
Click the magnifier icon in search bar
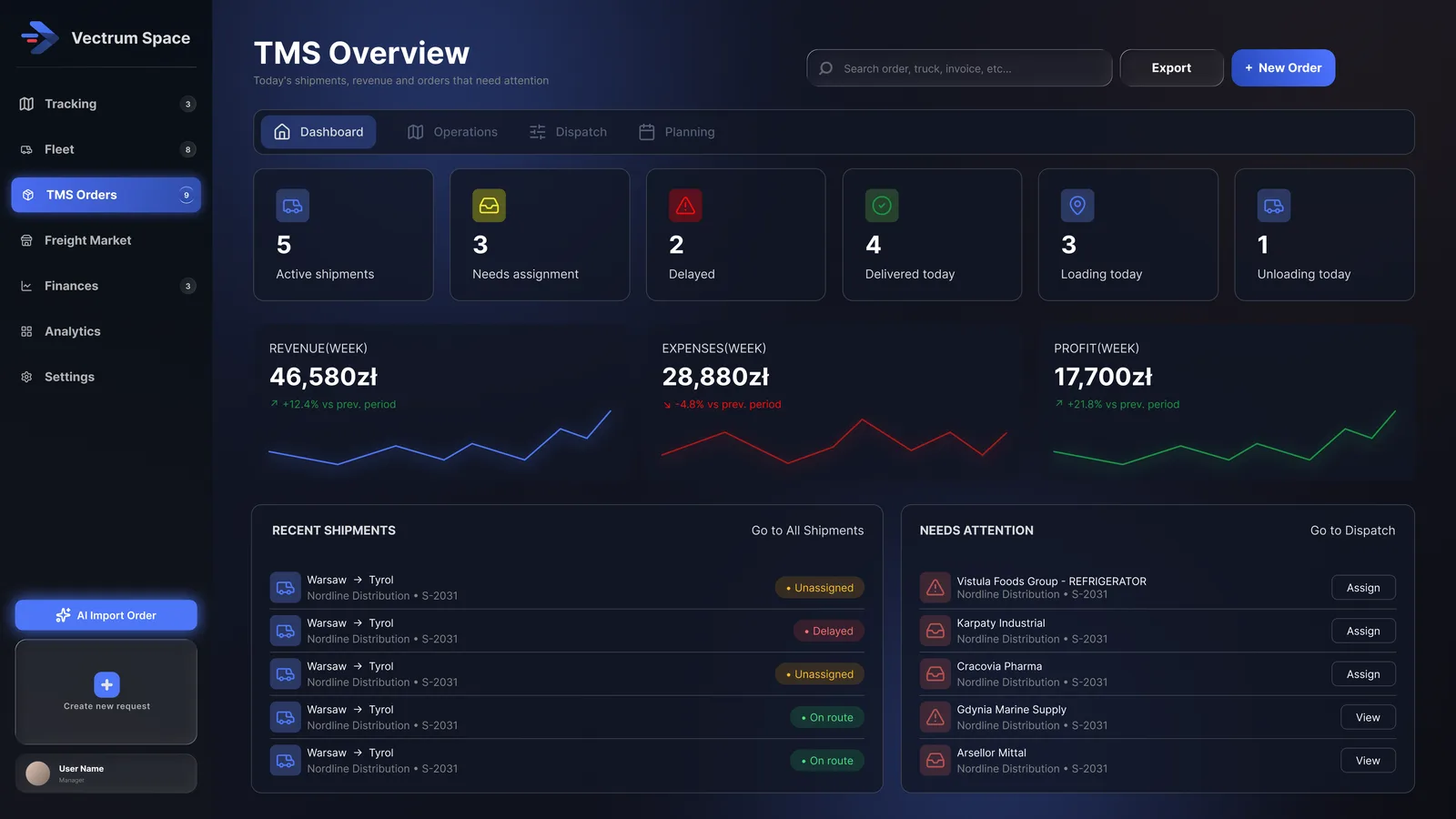pos(825,68)
